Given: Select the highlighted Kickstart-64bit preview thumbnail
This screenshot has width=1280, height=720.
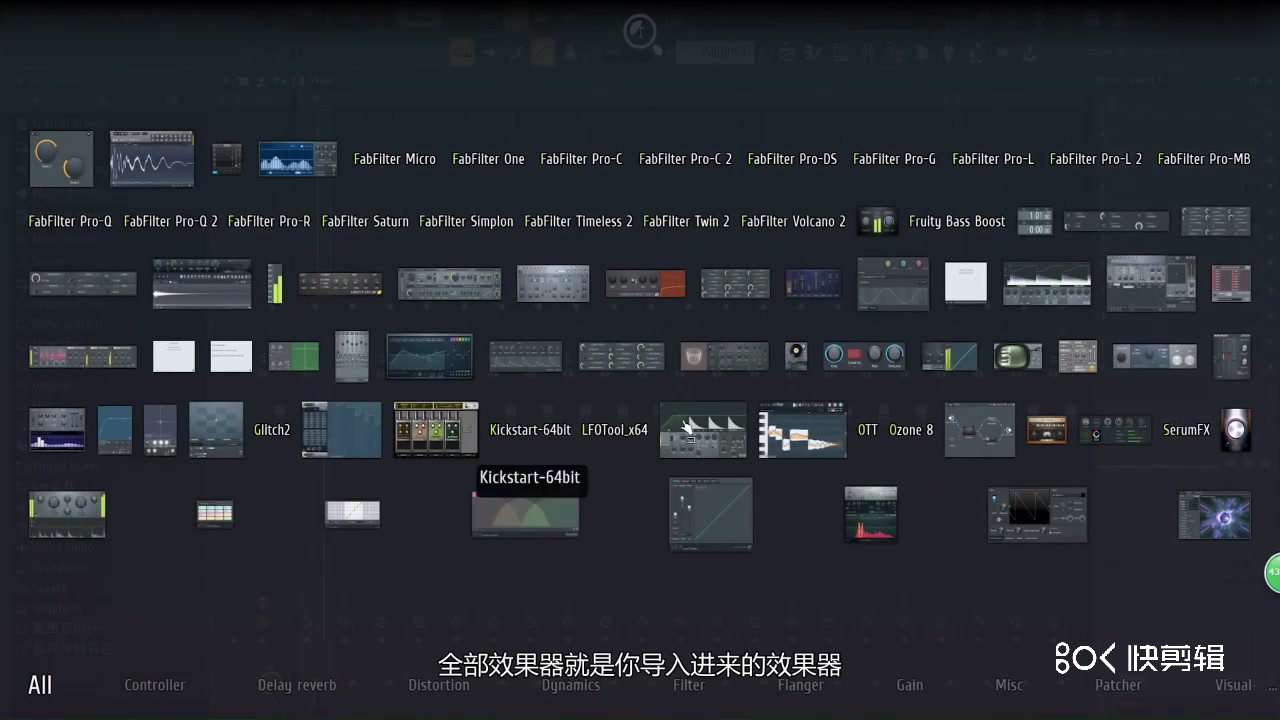Looking at the screenshot, I should 526,515.
